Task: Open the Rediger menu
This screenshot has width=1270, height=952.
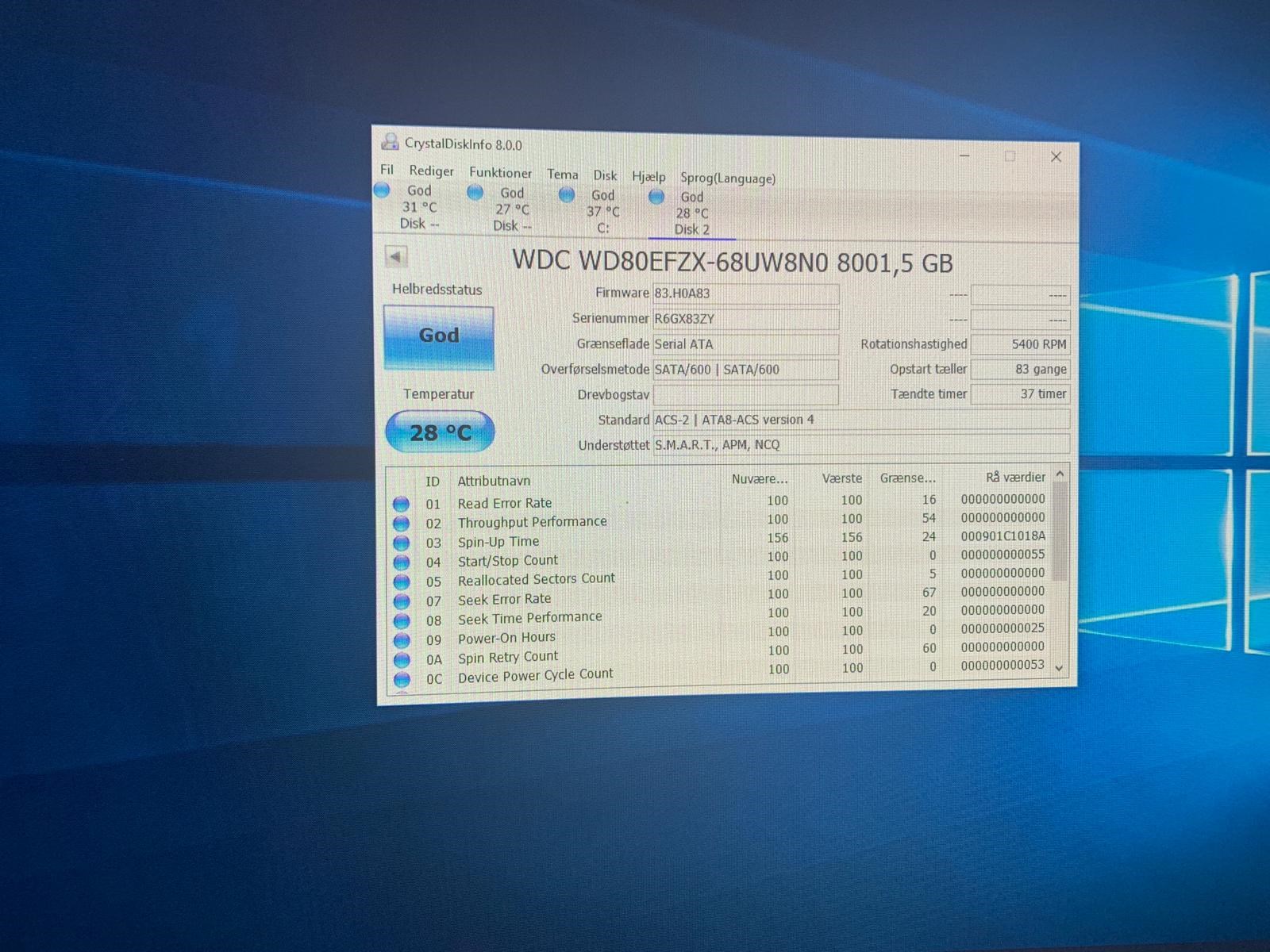Action: 431,171
